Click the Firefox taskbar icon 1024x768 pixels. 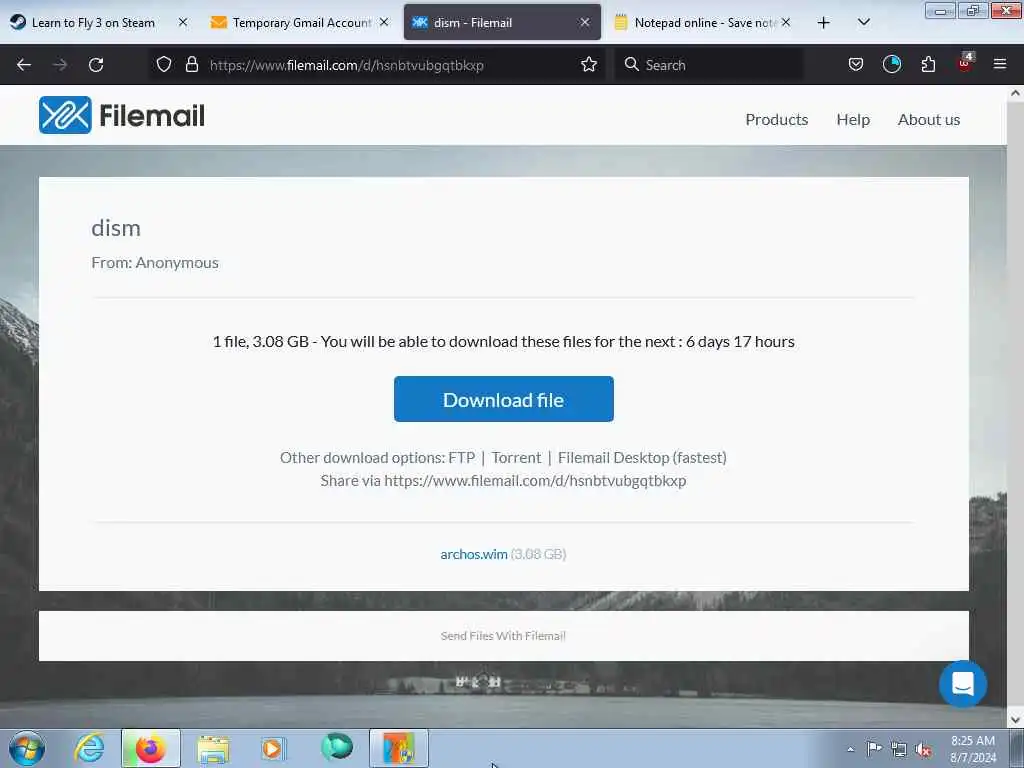point(150,748)
